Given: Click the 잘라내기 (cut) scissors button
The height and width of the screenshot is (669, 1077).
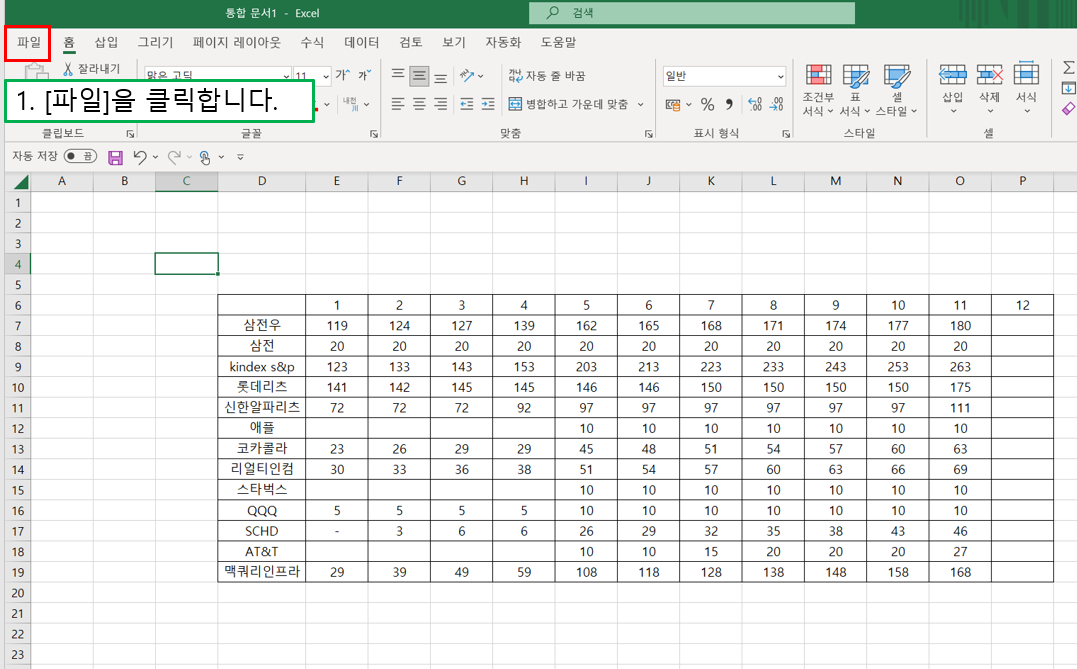Looking at the screenshot, I should click(91, 69).
